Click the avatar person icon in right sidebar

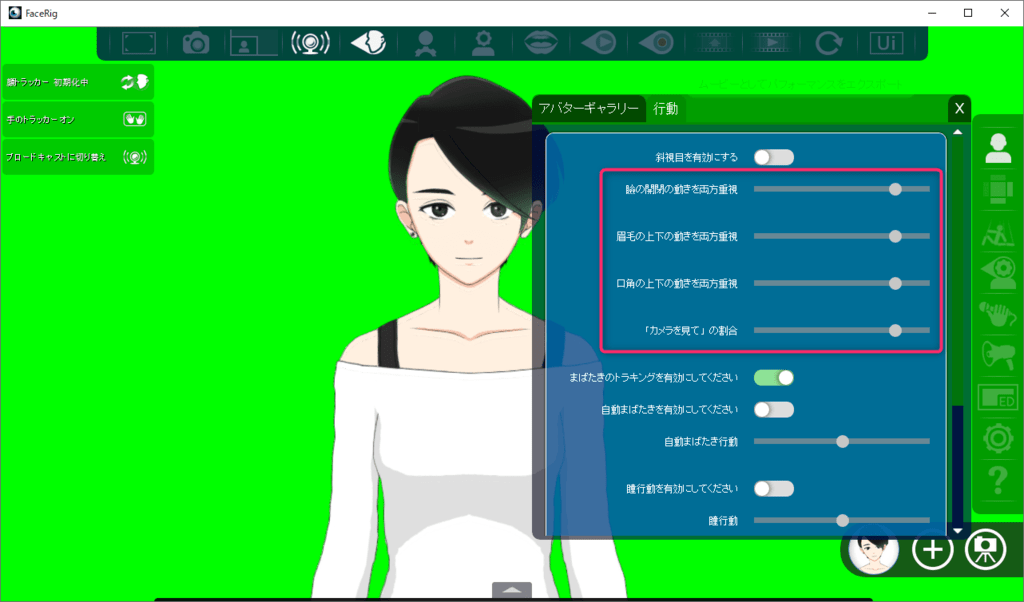click(x=997, y=147)
